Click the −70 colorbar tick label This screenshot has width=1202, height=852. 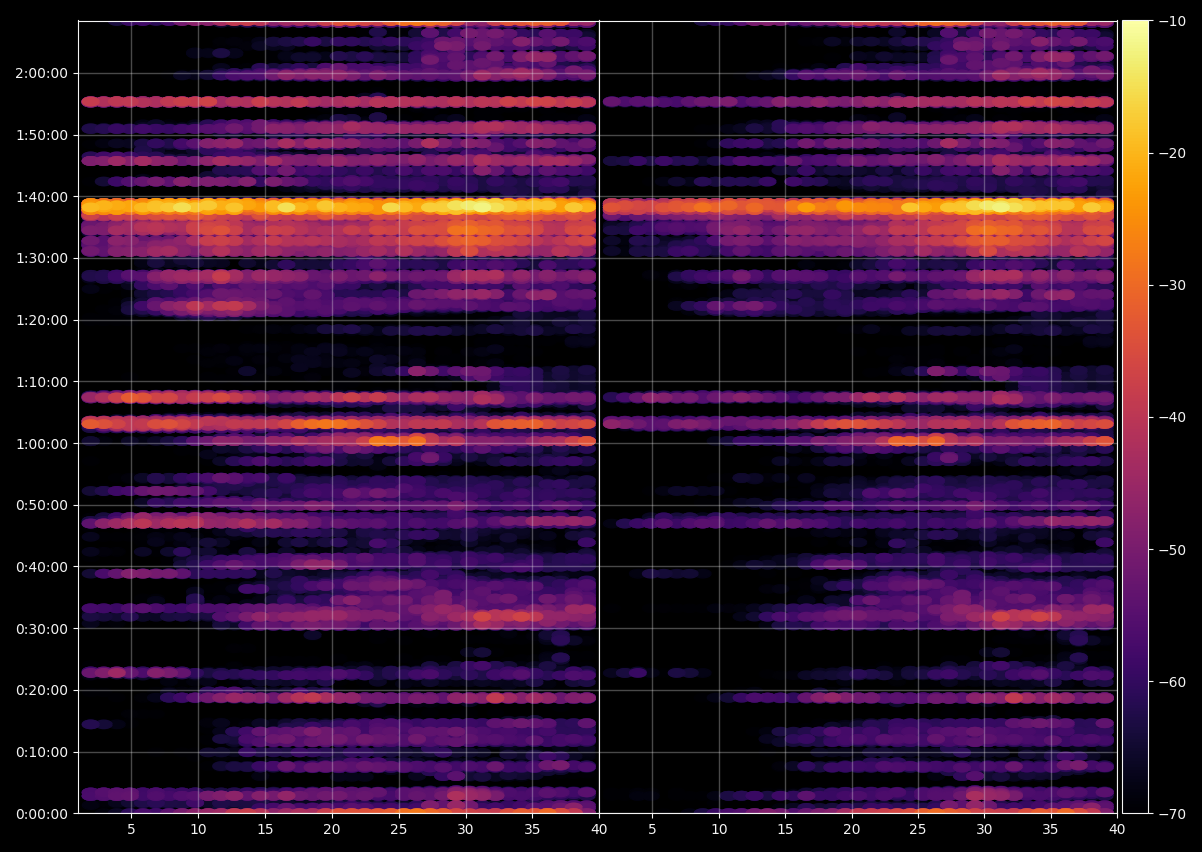click(1172, 814)
